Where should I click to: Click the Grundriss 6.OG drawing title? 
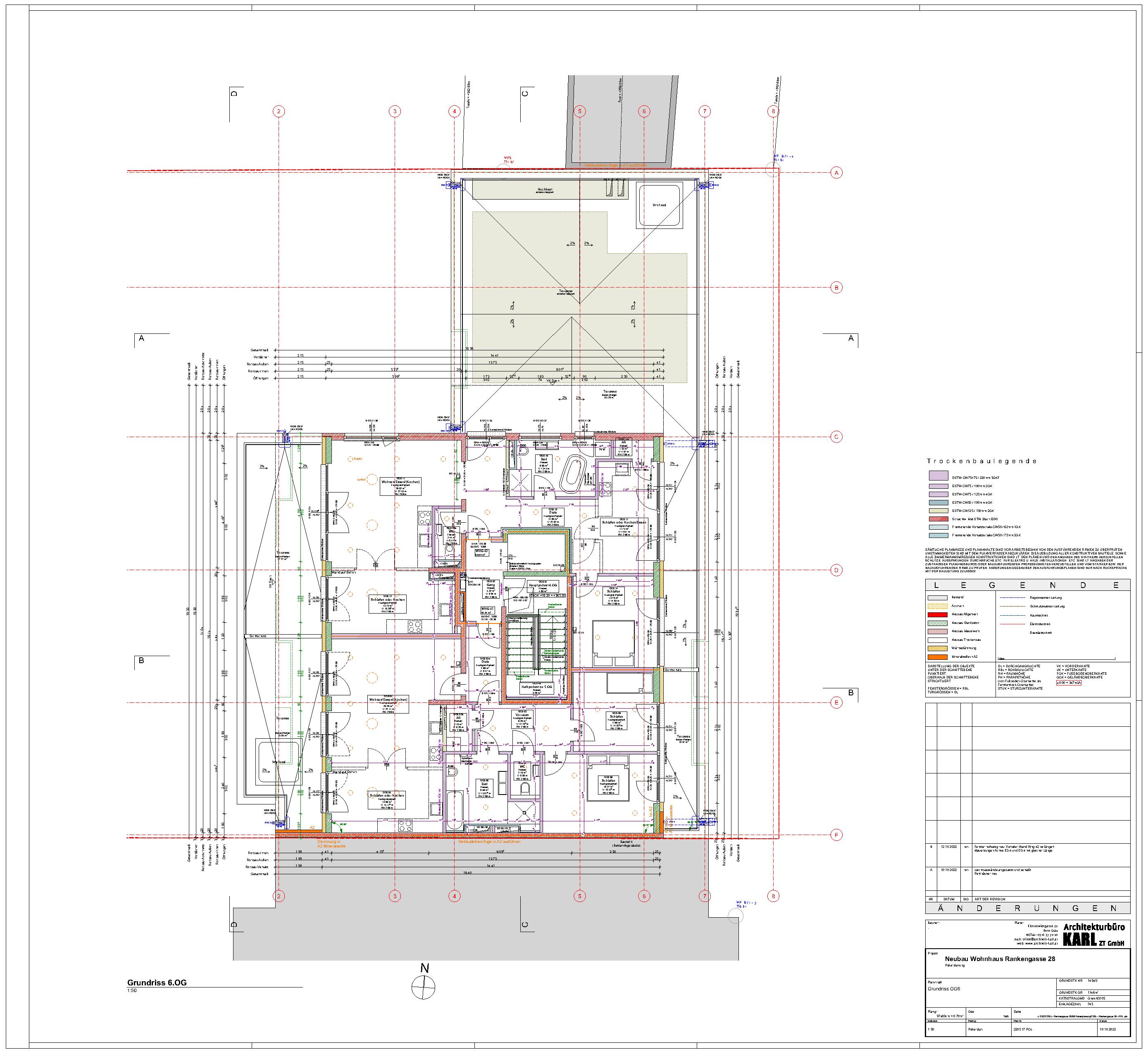click(x=157, y=983)
